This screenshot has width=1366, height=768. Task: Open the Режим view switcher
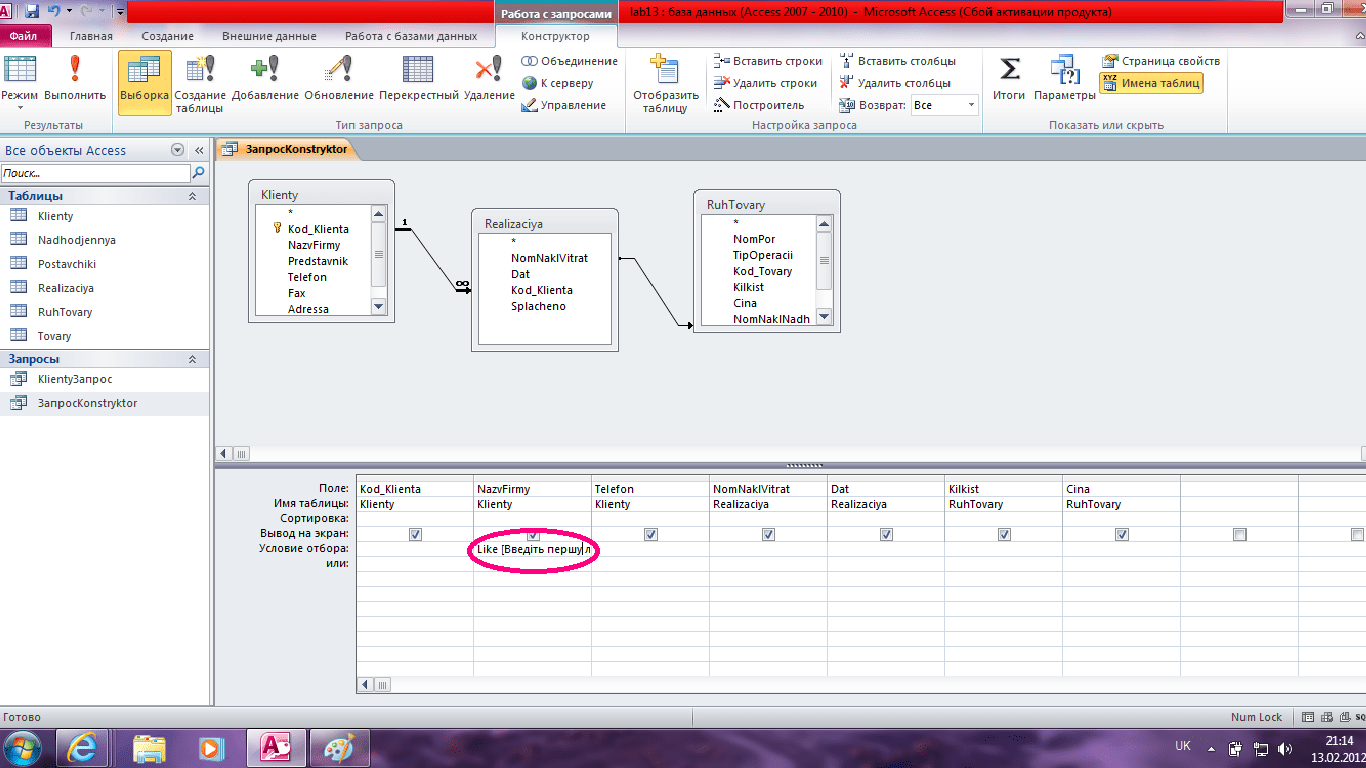click(20, 80)
